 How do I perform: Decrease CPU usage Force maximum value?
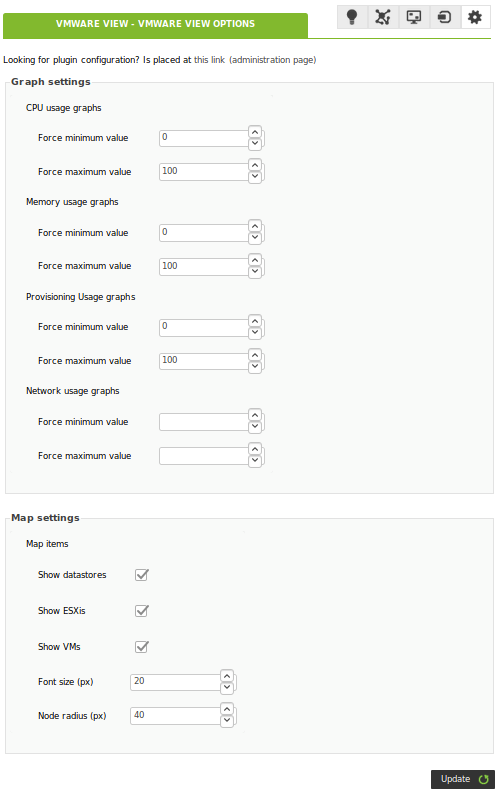[255, 177]
